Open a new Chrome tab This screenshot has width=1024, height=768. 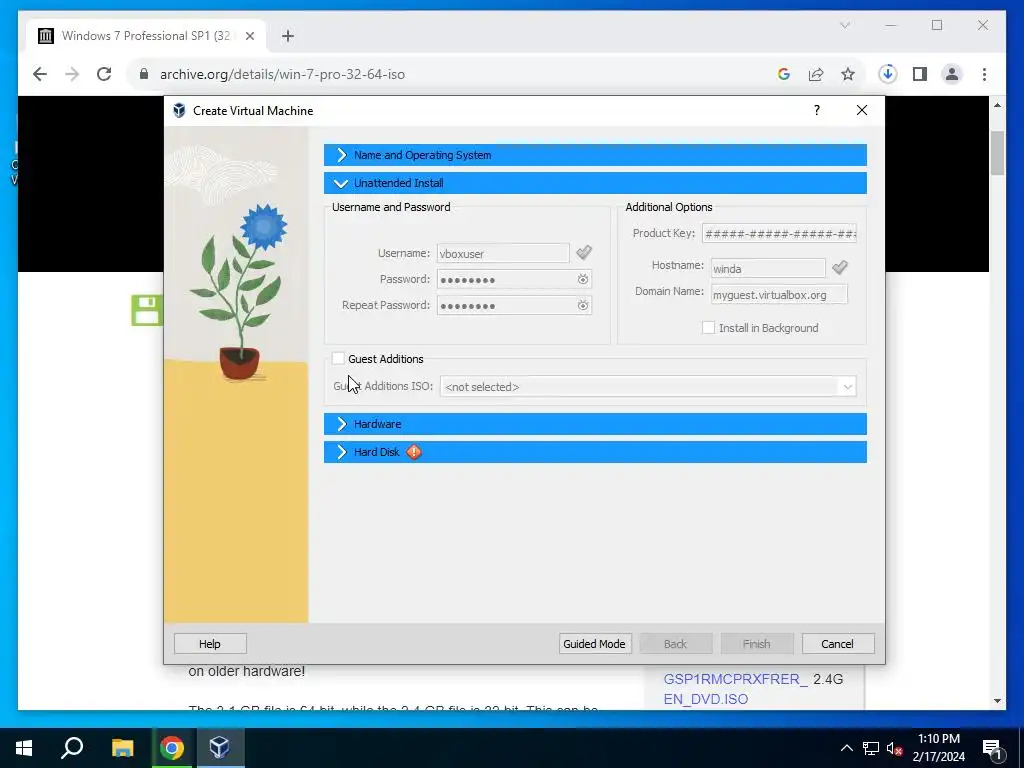pyautogui.click(x=288, y=36)
